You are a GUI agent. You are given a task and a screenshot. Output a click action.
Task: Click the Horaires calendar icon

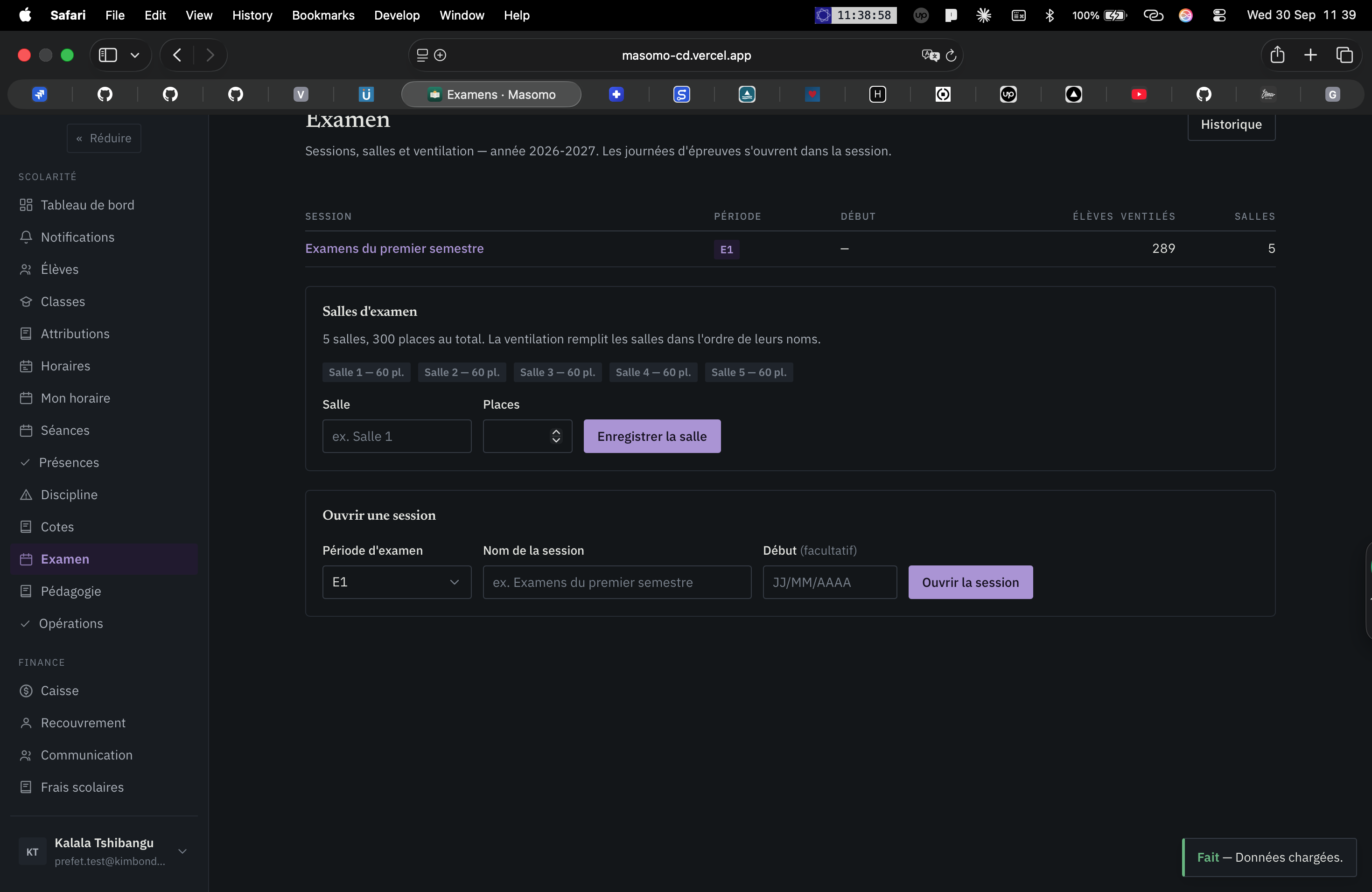click(26, 366)
